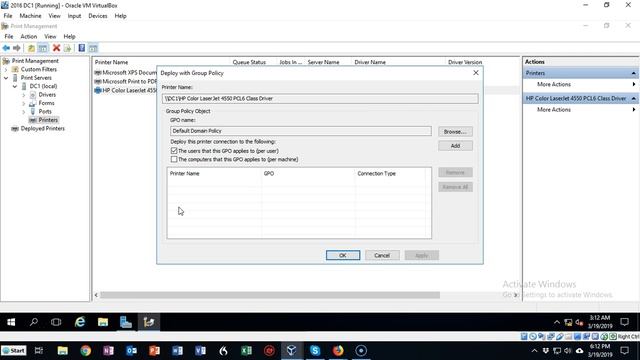Close the Deploy with Group Policy dialog

pyautogui.click(x=476, y=73)
